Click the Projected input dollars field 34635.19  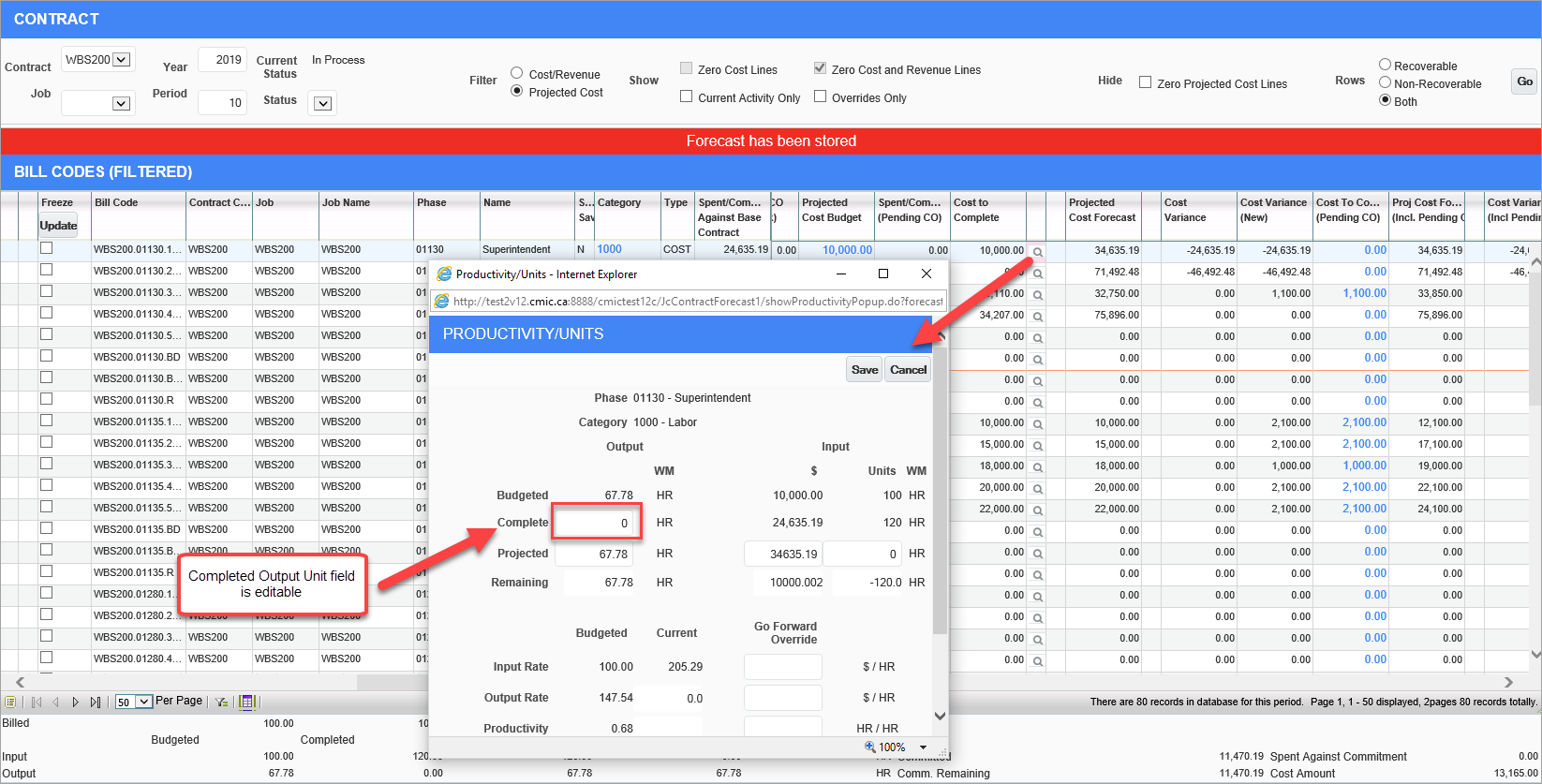(782, 554)
